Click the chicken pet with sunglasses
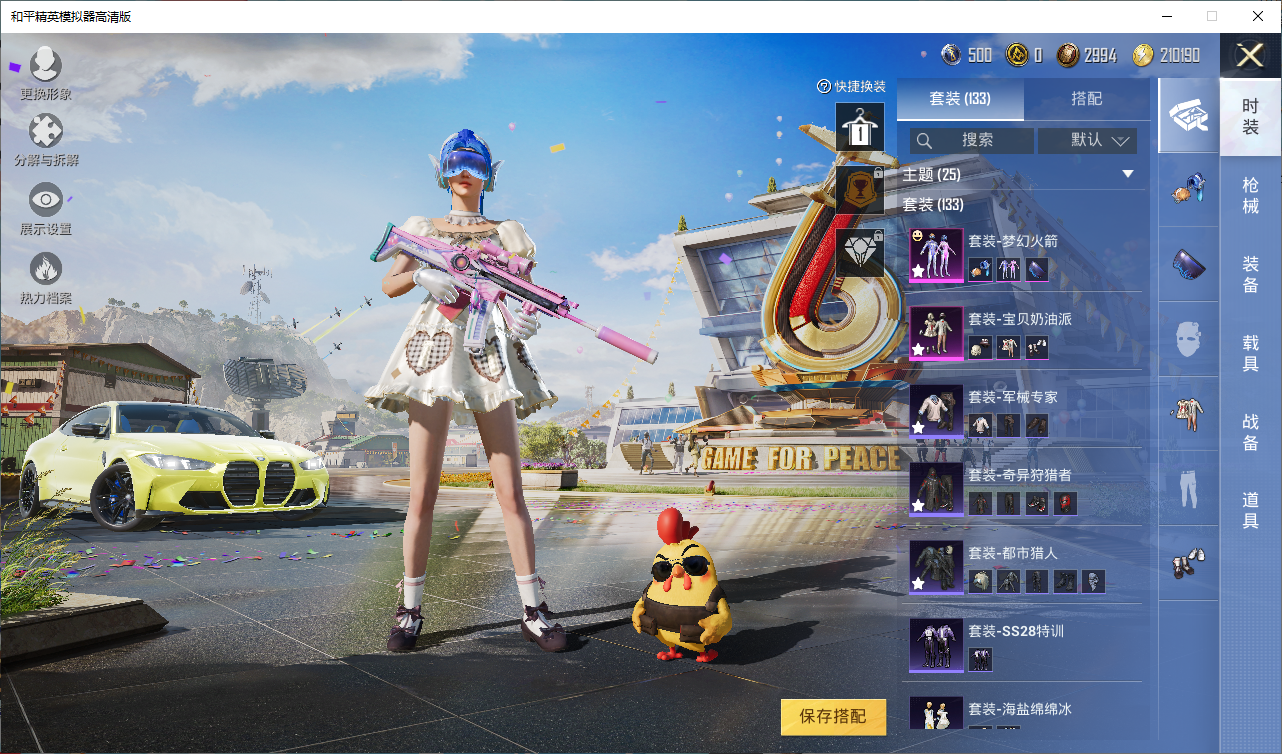 (682, 585)
